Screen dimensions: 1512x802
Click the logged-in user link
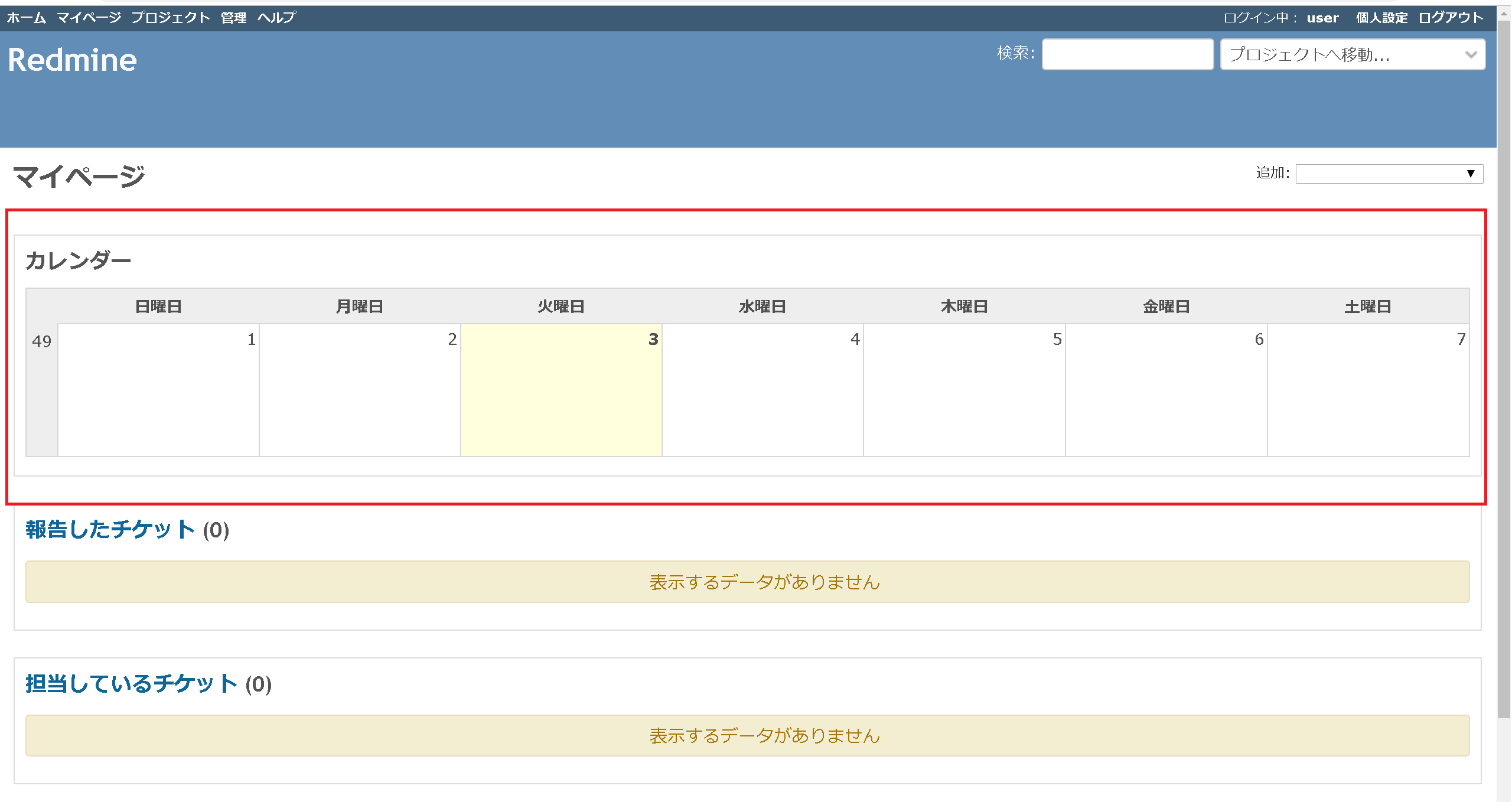coord(1322,18)
